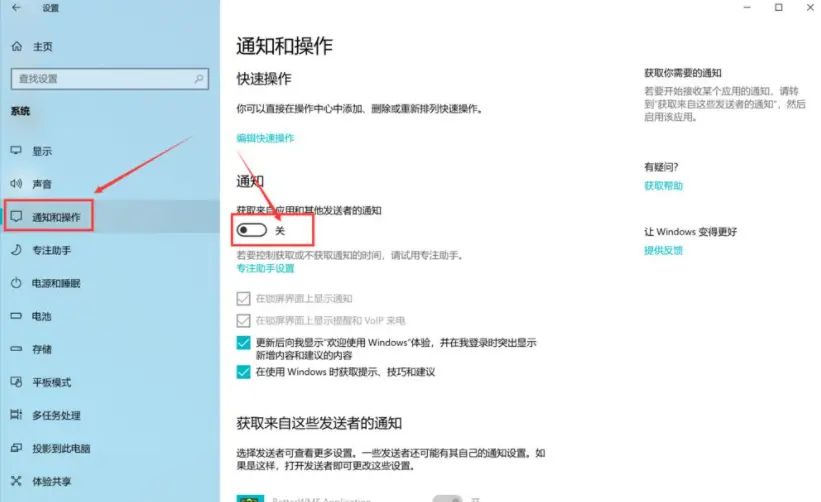Screen dimensions: 821x502
Task: Open 显示 (Display) settings monitor icon
Action: [x=16, y=151]
